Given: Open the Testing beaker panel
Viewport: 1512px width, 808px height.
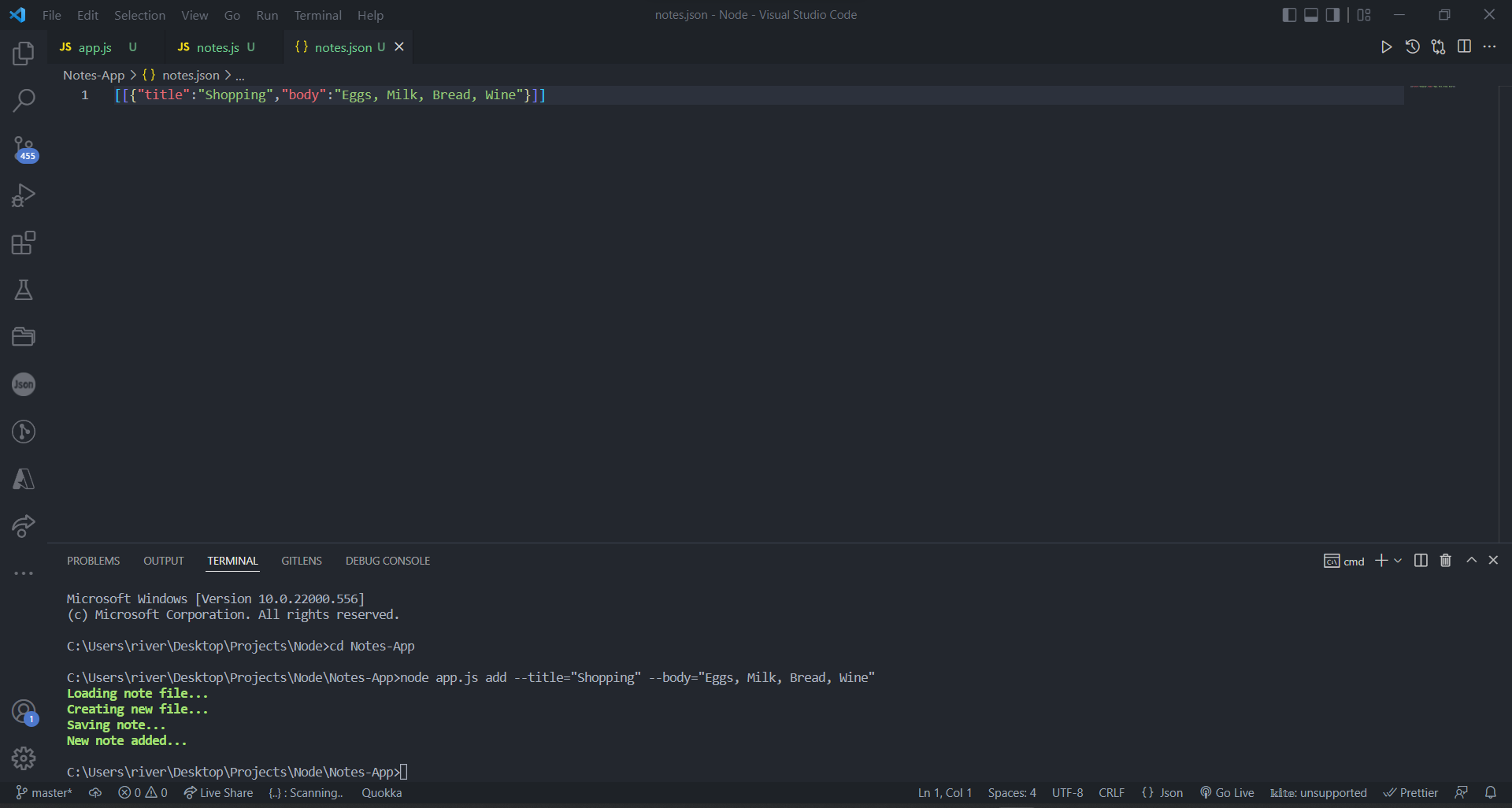Looking at the screenshot, I should [24, 290].
